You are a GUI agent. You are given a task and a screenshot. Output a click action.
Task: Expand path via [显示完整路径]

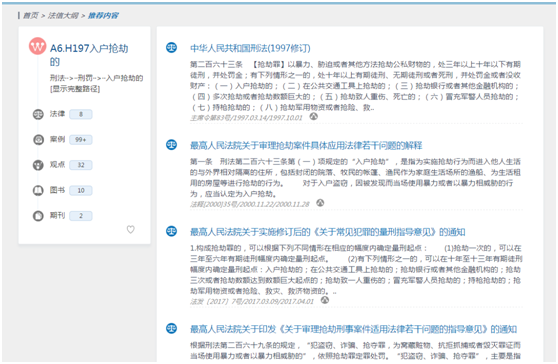coord(75,89)
